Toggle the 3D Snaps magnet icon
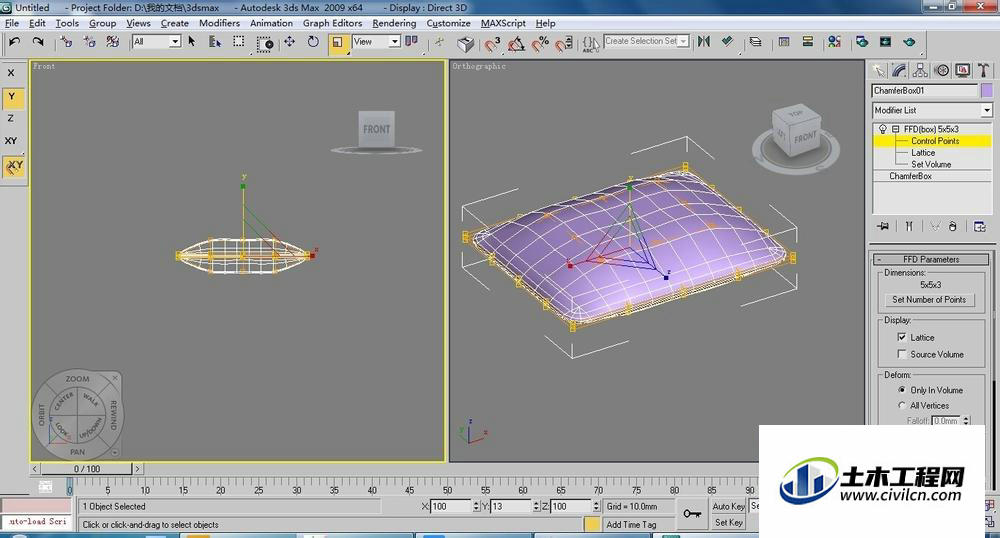Viewport: 1000px width, 538px height. (x=492, y=43)
